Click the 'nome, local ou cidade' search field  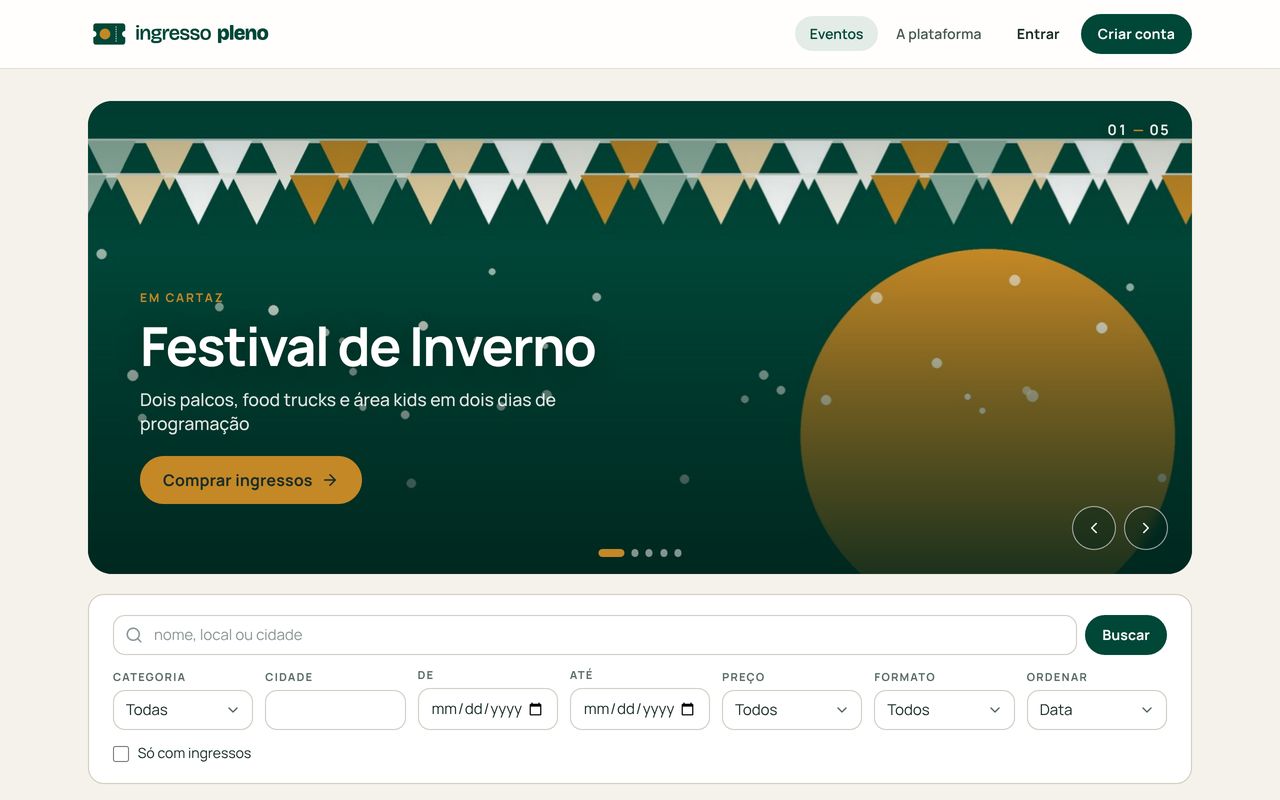[x=595, y=635]
